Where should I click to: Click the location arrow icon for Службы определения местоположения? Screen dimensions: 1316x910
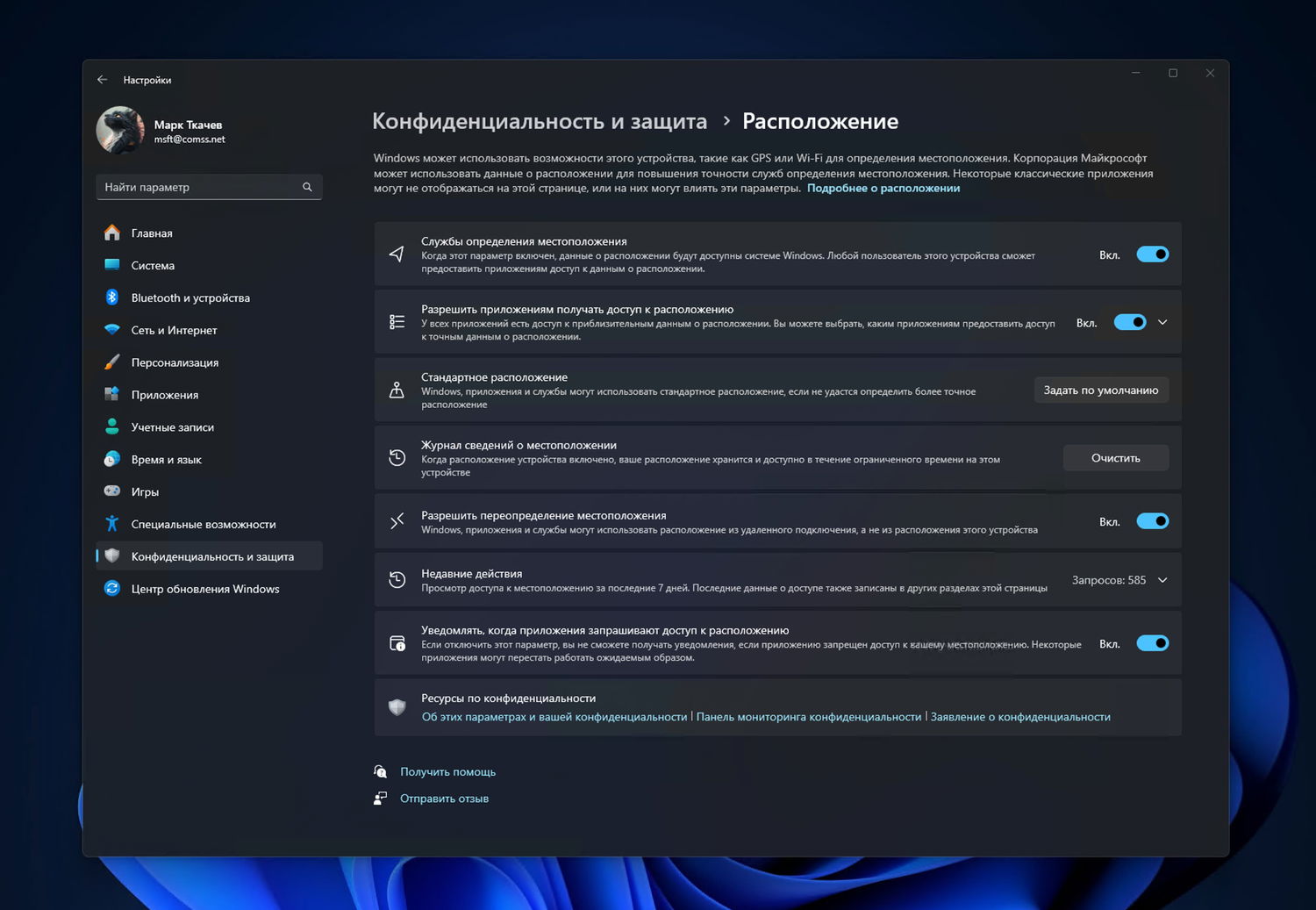point(397,254)
